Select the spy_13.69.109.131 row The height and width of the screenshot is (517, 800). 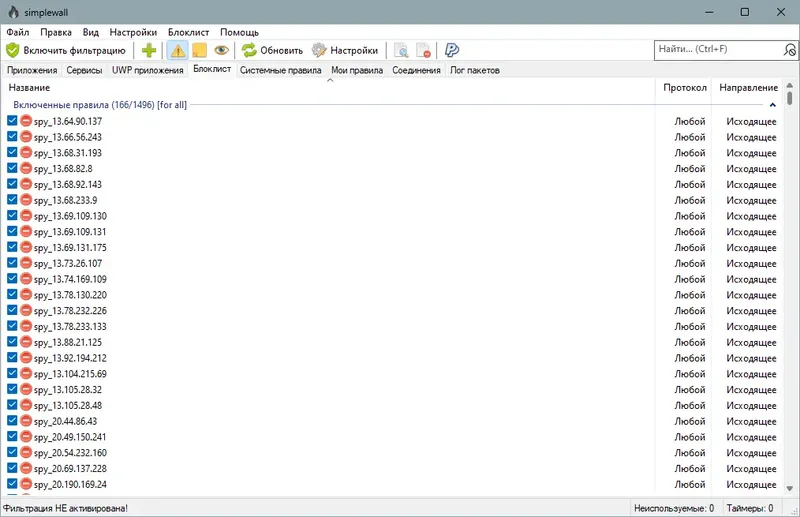point(392,232)
